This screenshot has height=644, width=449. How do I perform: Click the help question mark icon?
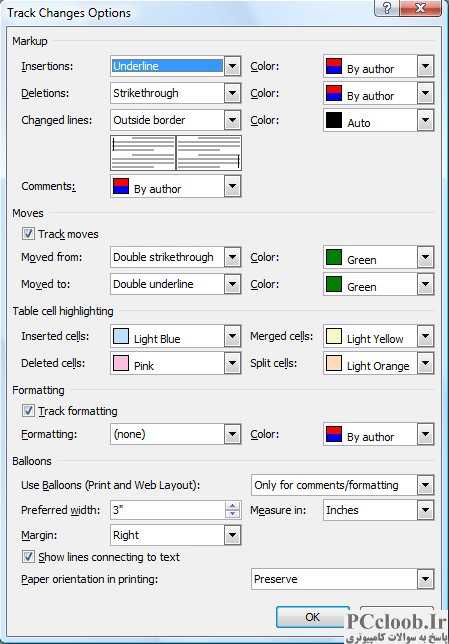pos(386,8)
